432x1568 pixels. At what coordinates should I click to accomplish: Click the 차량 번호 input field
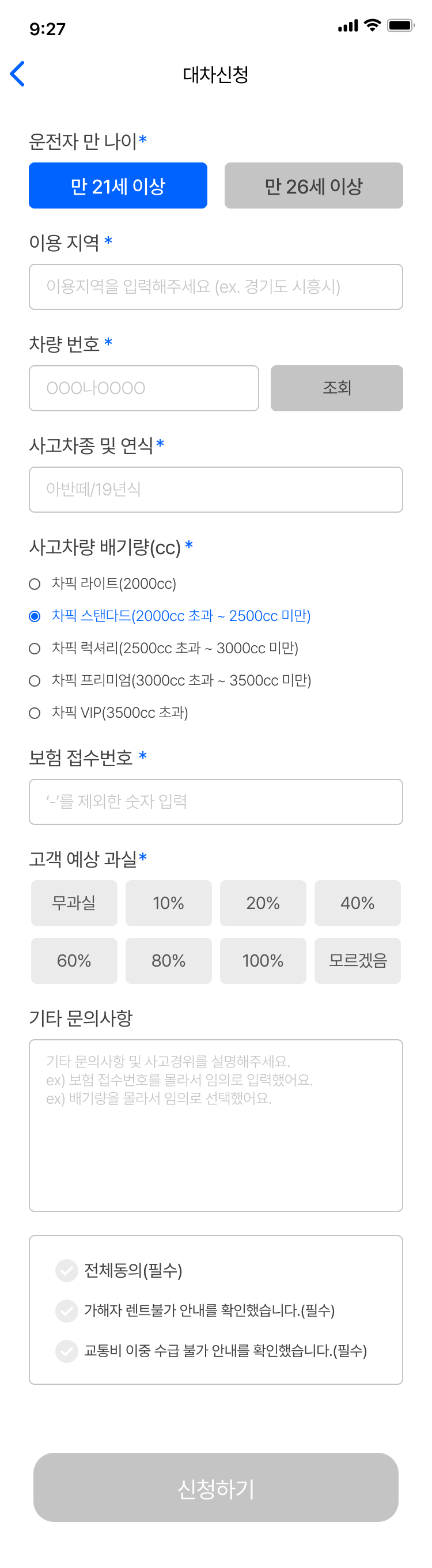(143, 388)
